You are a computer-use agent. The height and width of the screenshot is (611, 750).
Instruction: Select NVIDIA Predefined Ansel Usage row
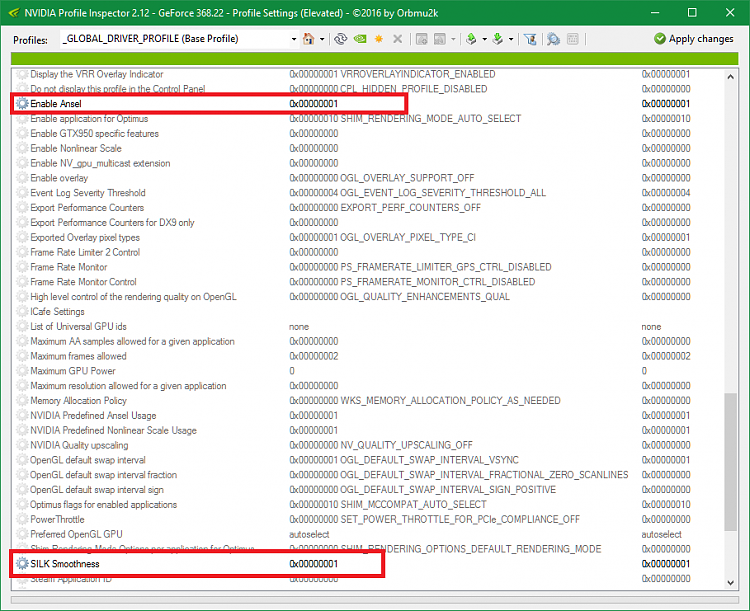pos(368,415)
